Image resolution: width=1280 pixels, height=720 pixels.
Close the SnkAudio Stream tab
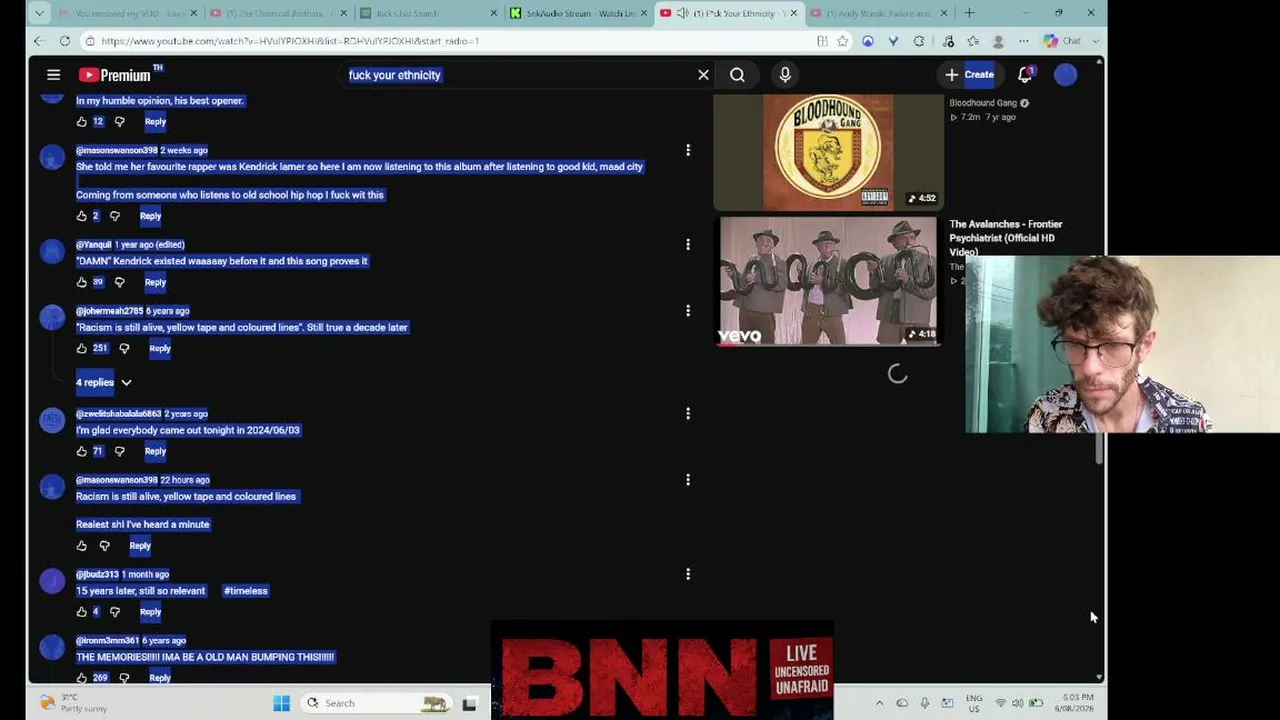[643, 13]
